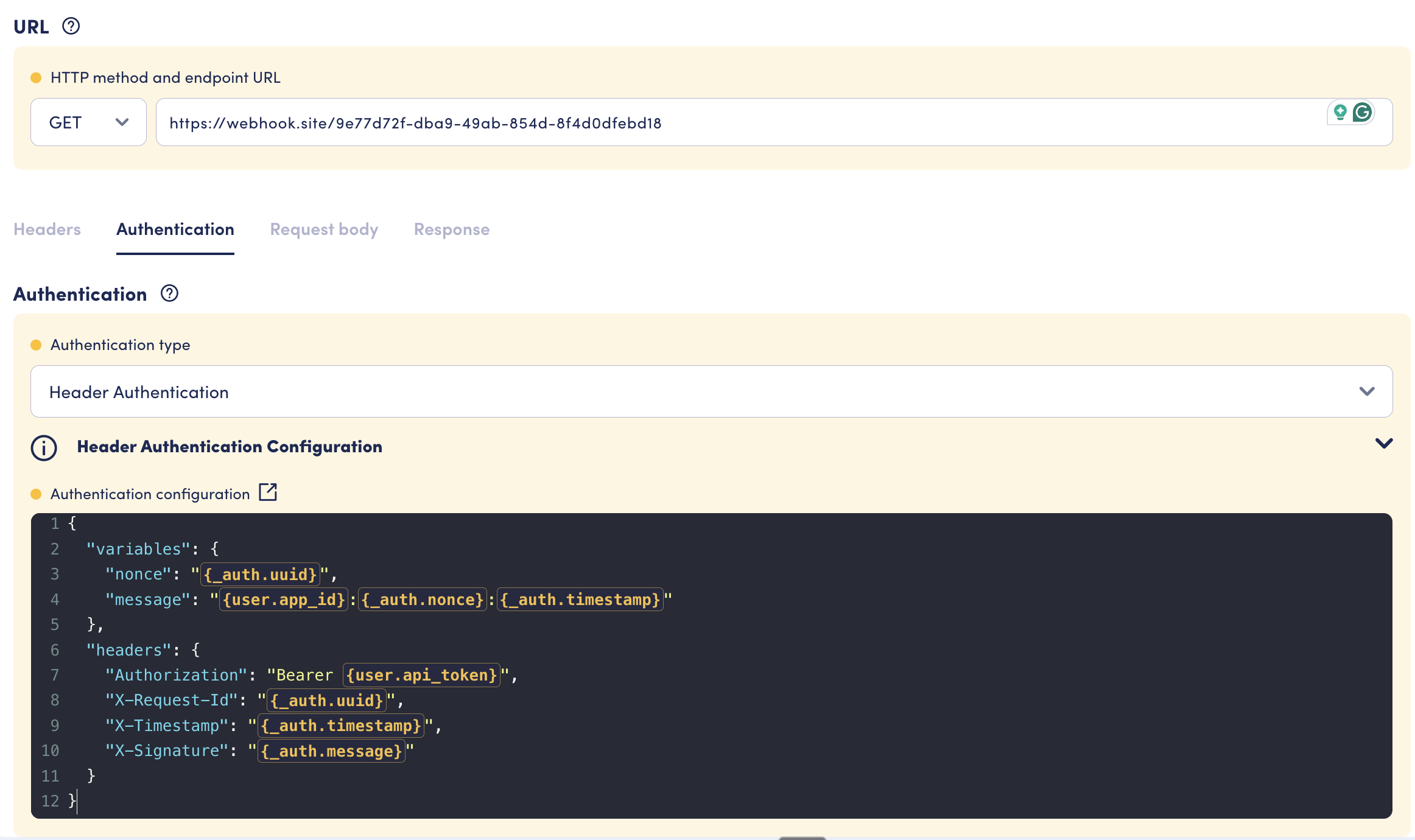Click the lightbulb suggestion icon in URL field

pyautogui.click(x=1340, y=112)
